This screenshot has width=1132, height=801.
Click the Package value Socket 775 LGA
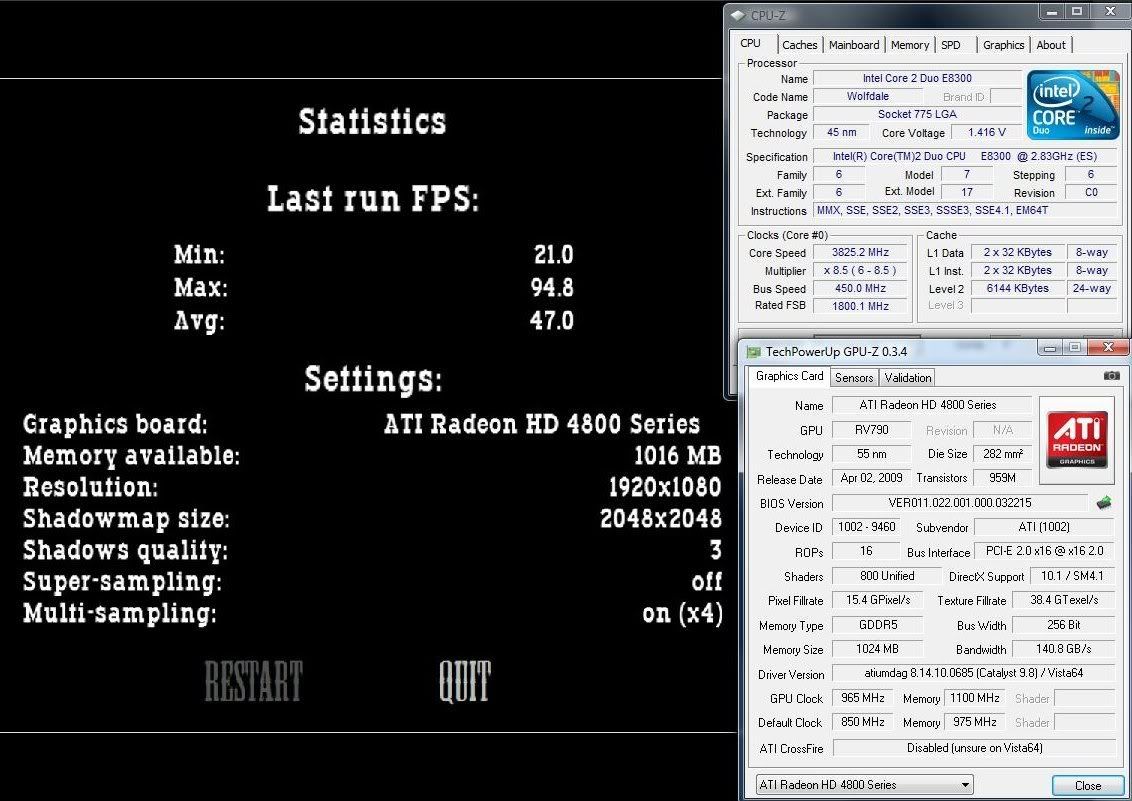pyautogui.click(x=917, y=114)
